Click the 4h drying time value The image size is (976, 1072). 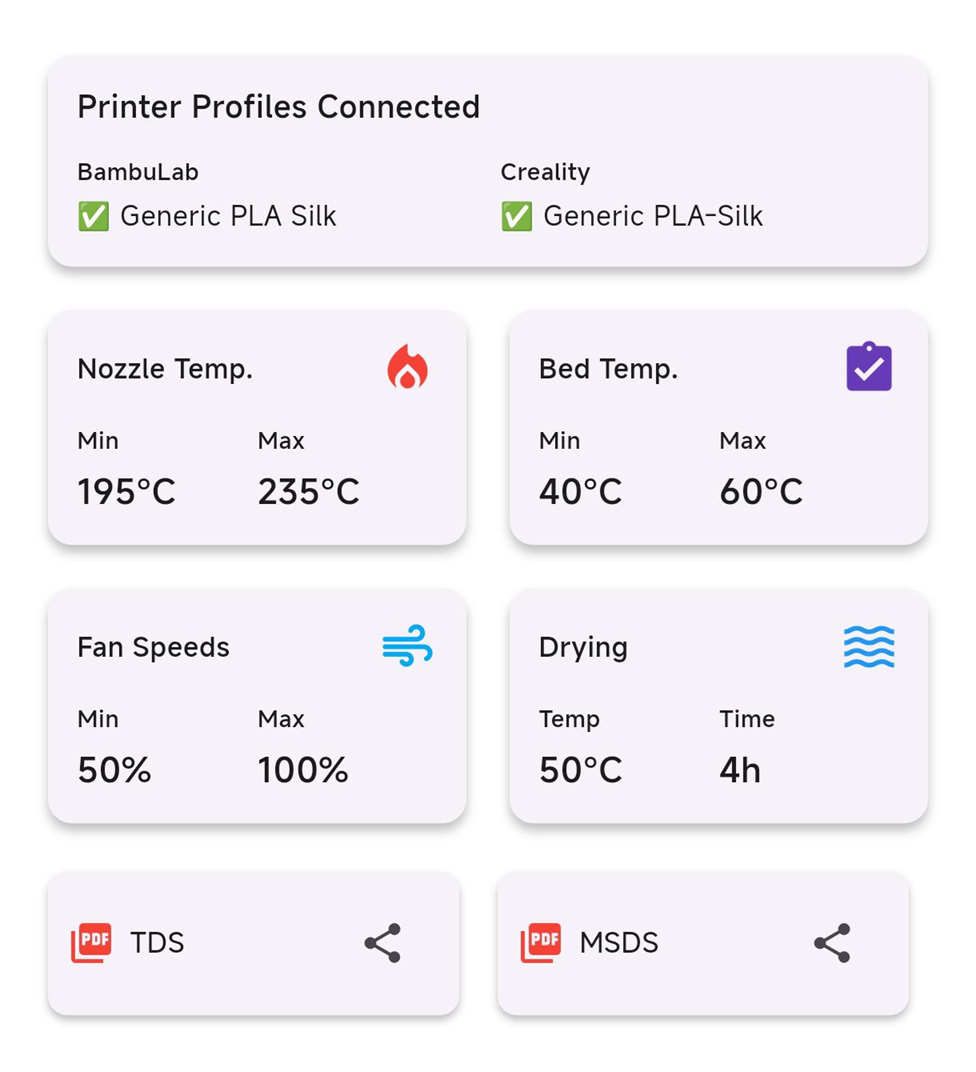point(740,770)
